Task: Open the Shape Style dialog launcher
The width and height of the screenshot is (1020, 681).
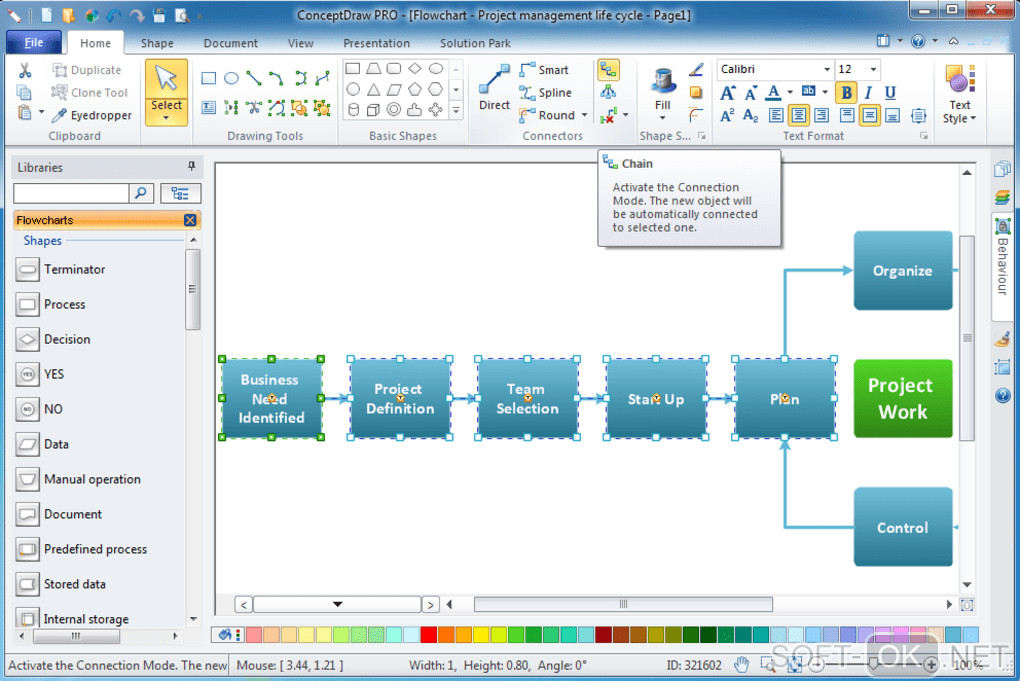Action: point(702,136)
